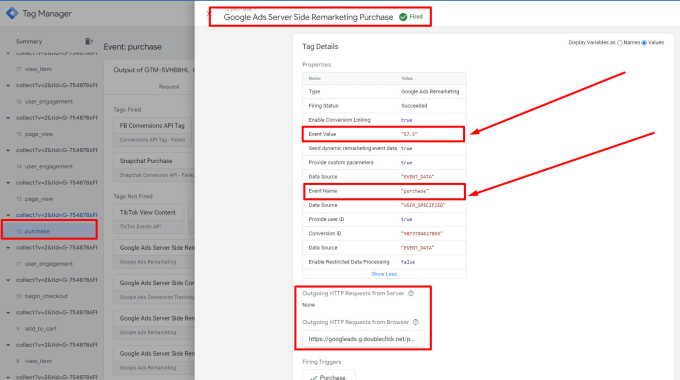680x380 pixels.
Task: Select event 14 user_engagement
Action: pyautogui.click(x=44, y=167)
